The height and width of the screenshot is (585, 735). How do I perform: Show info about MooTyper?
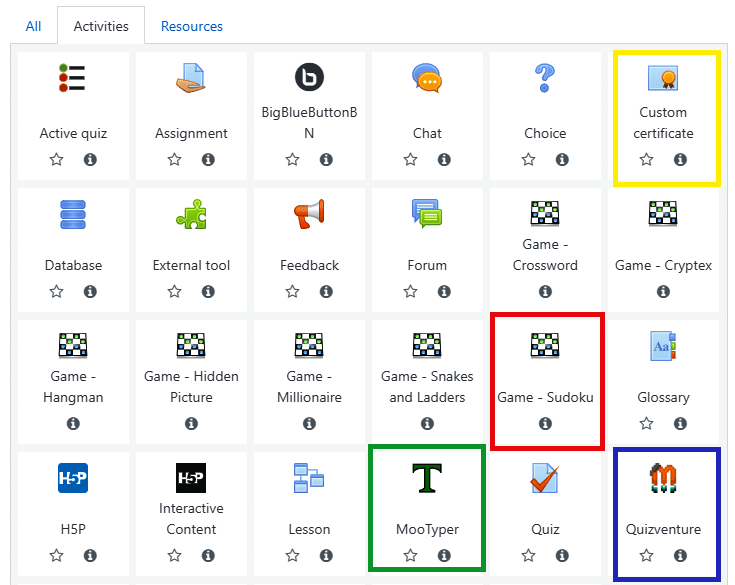point(444,555)
